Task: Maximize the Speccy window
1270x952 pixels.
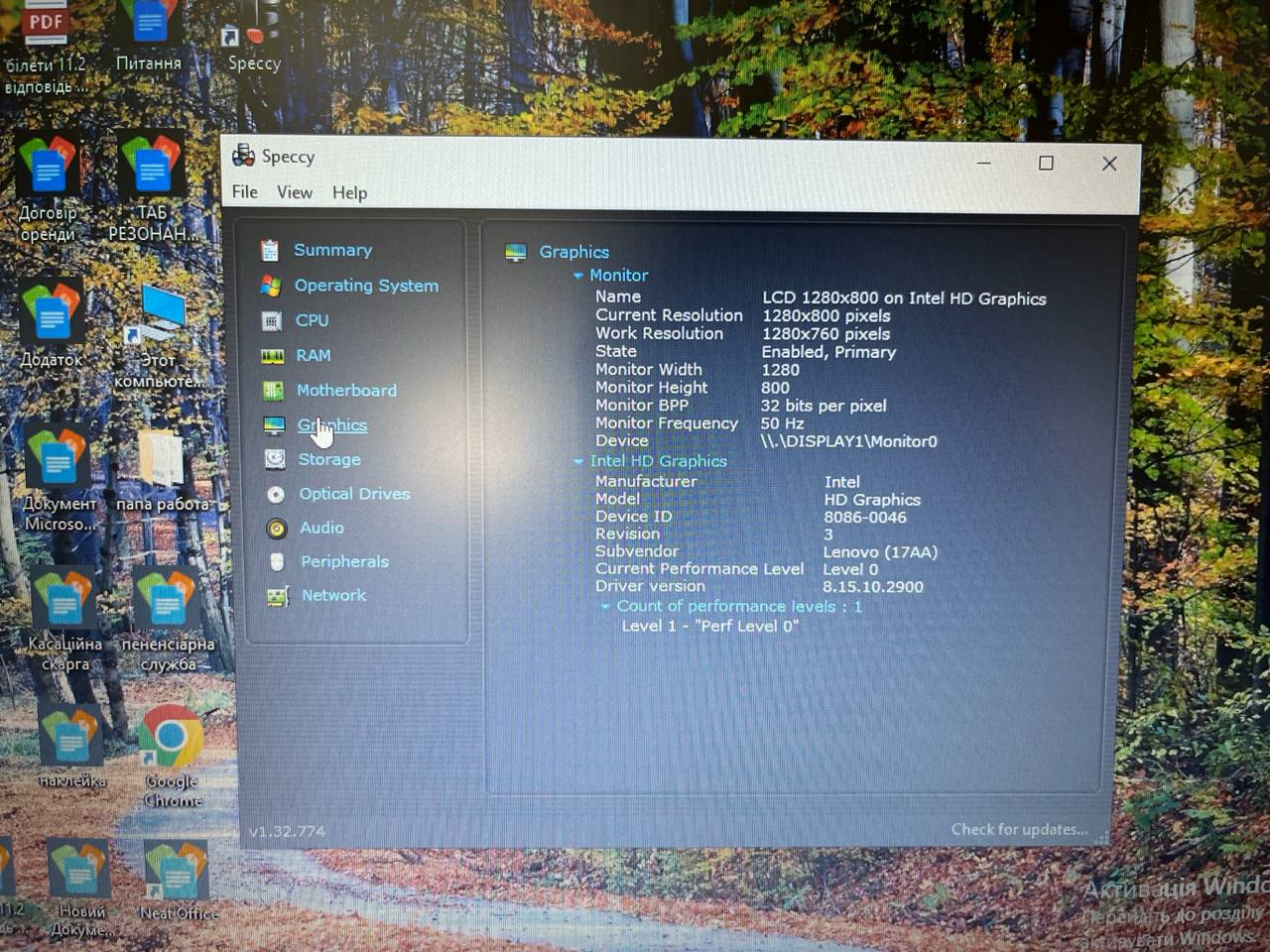Action: coord(1046,164)
